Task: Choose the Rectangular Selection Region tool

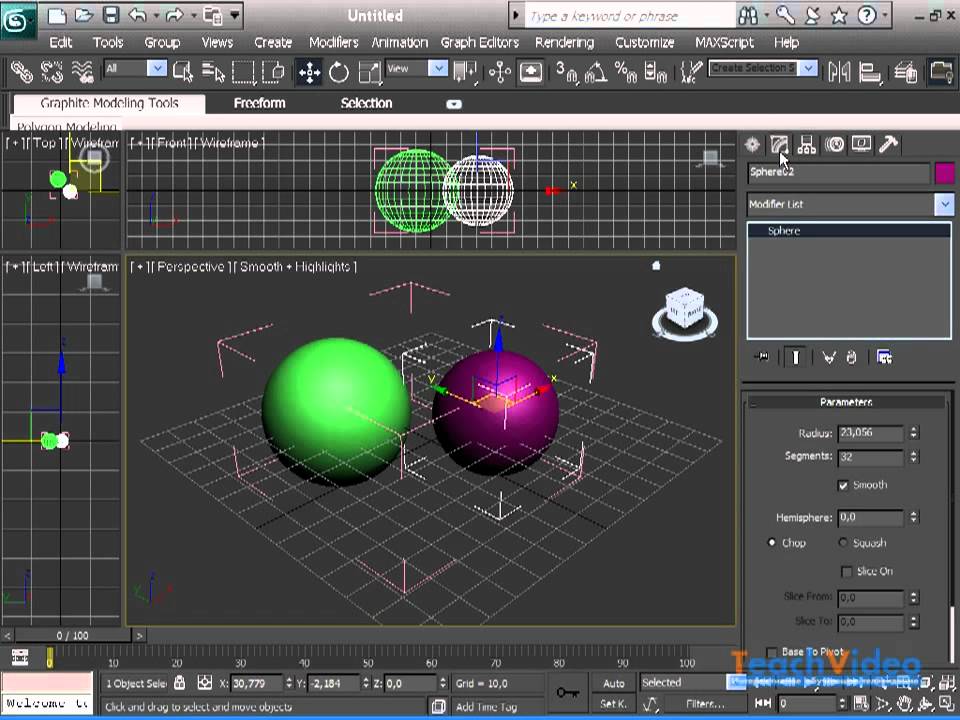Action: point(243,72)
